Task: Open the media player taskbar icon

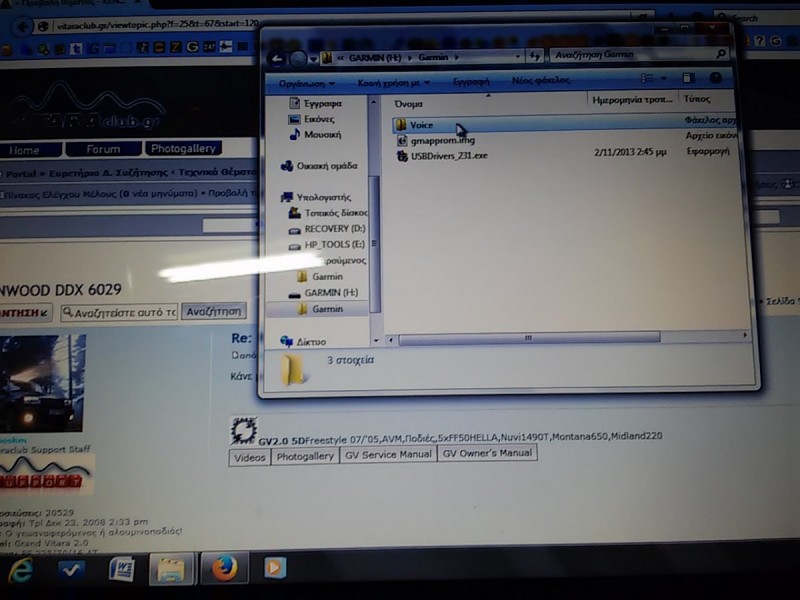Action: pos(274,567)
